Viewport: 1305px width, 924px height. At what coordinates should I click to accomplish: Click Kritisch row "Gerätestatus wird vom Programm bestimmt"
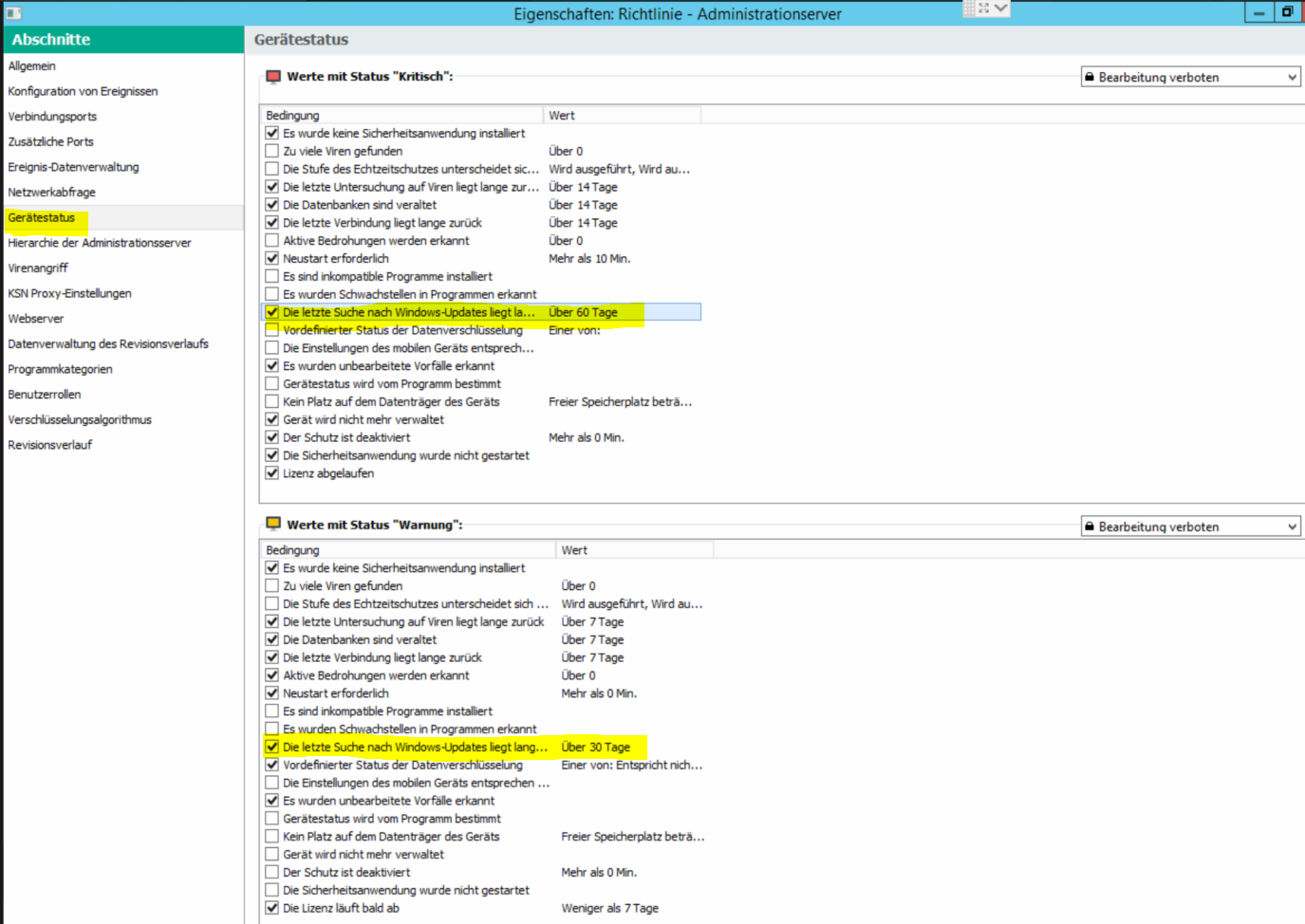click(392, 384)
